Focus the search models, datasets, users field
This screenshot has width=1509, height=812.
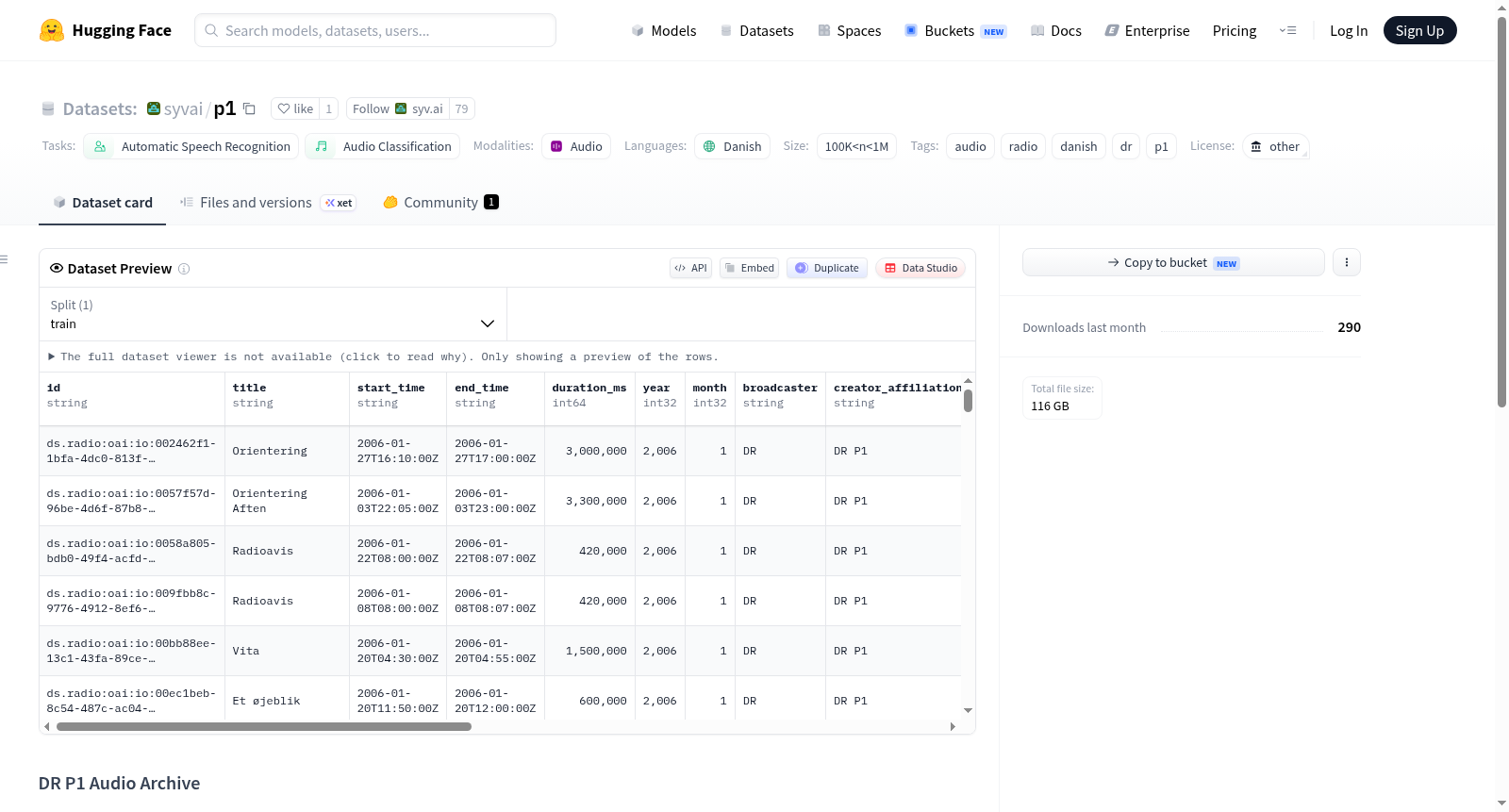(375, 30)
